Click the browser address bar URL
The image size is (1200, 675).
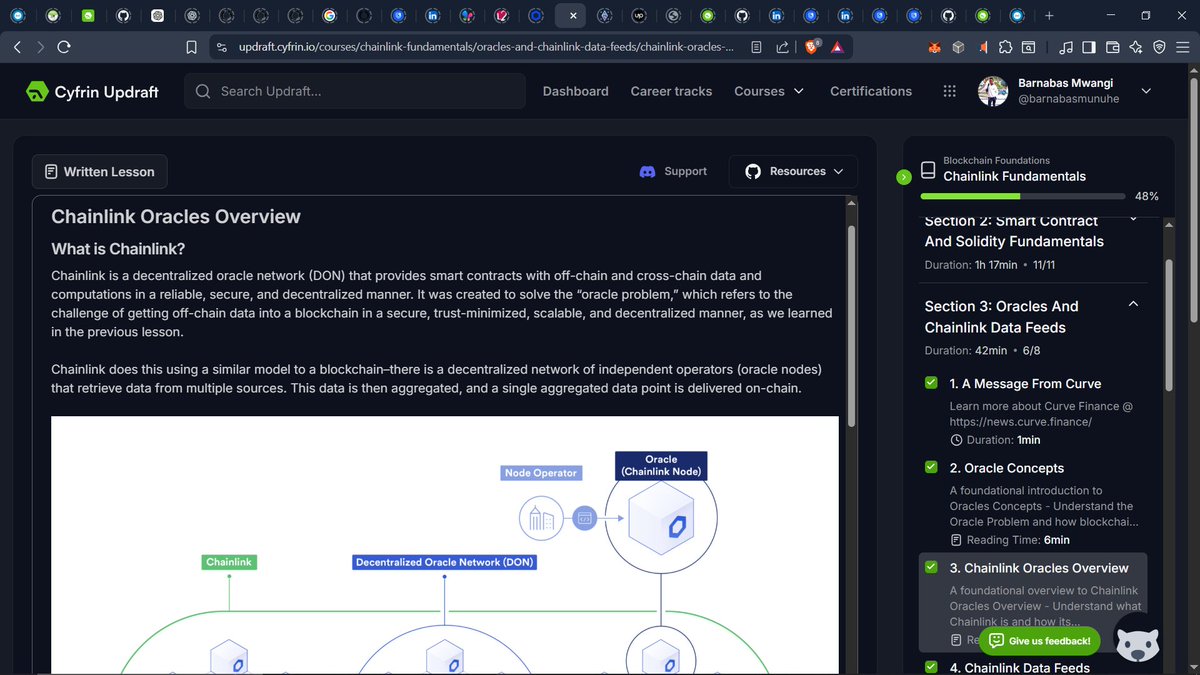coord(486,47)
